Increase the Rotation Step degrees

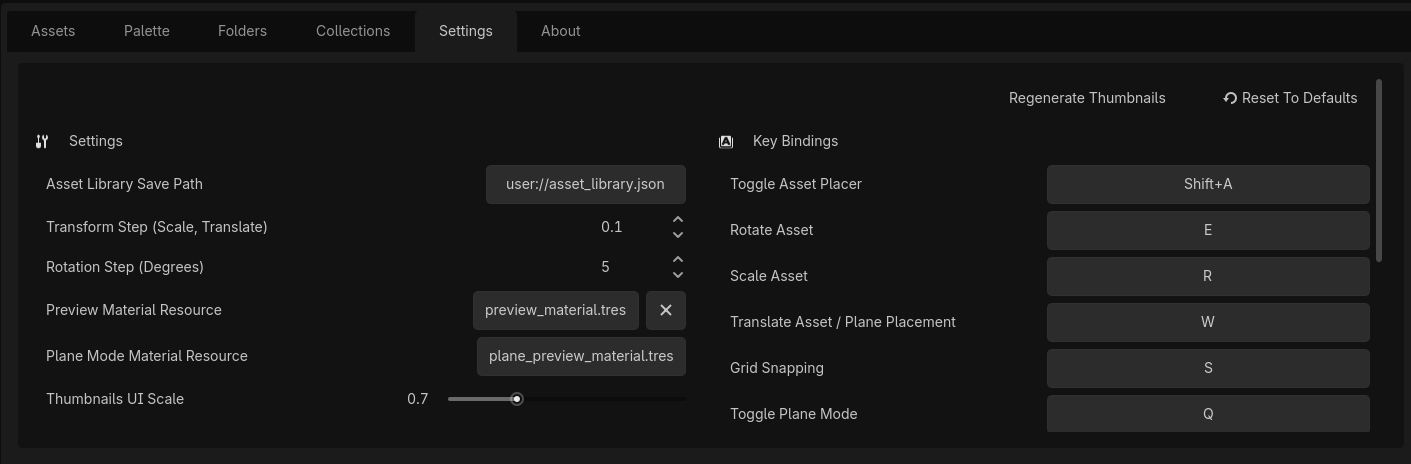click(x=678, y=259)
